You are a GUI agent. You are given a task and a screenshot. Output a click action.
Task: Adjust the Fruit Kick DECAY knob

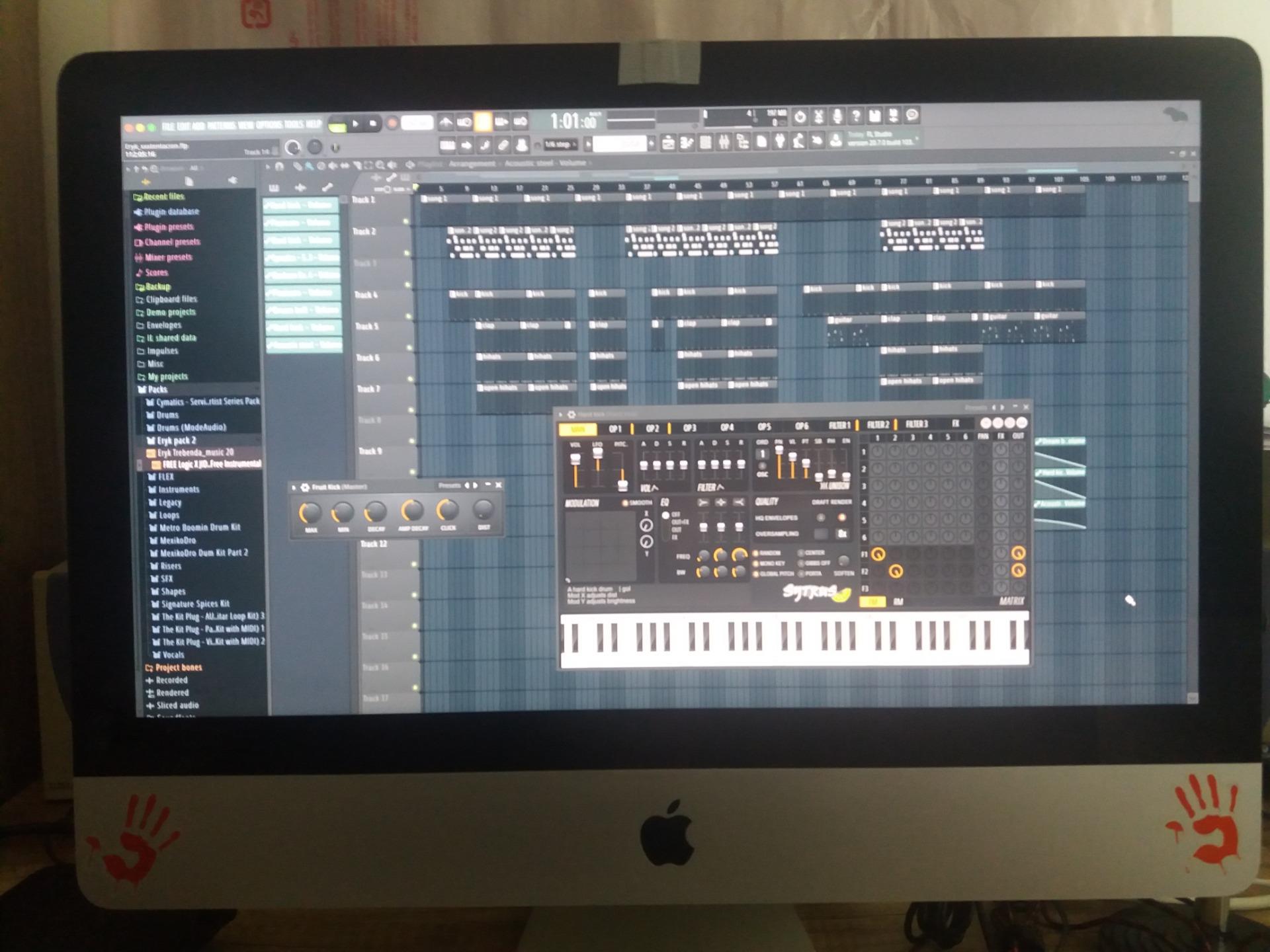[x=375, y=512]
